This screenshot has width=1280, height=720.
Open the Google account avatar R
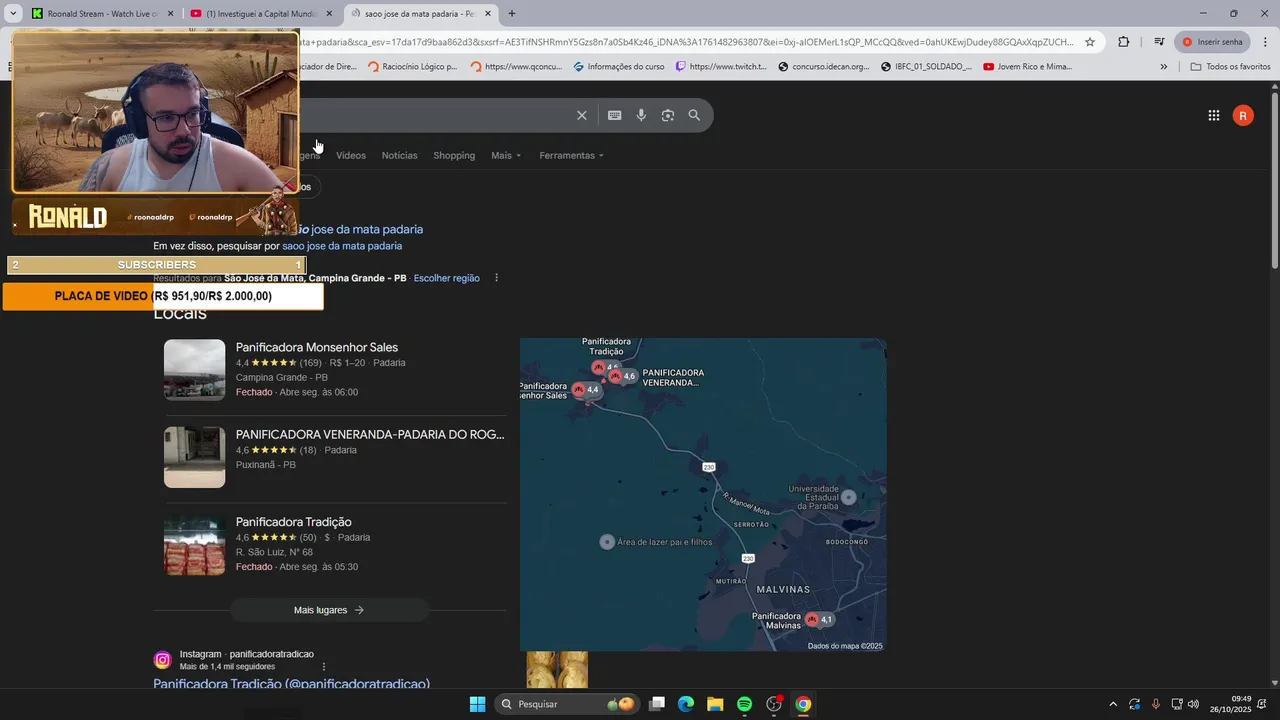(1243, 116)
